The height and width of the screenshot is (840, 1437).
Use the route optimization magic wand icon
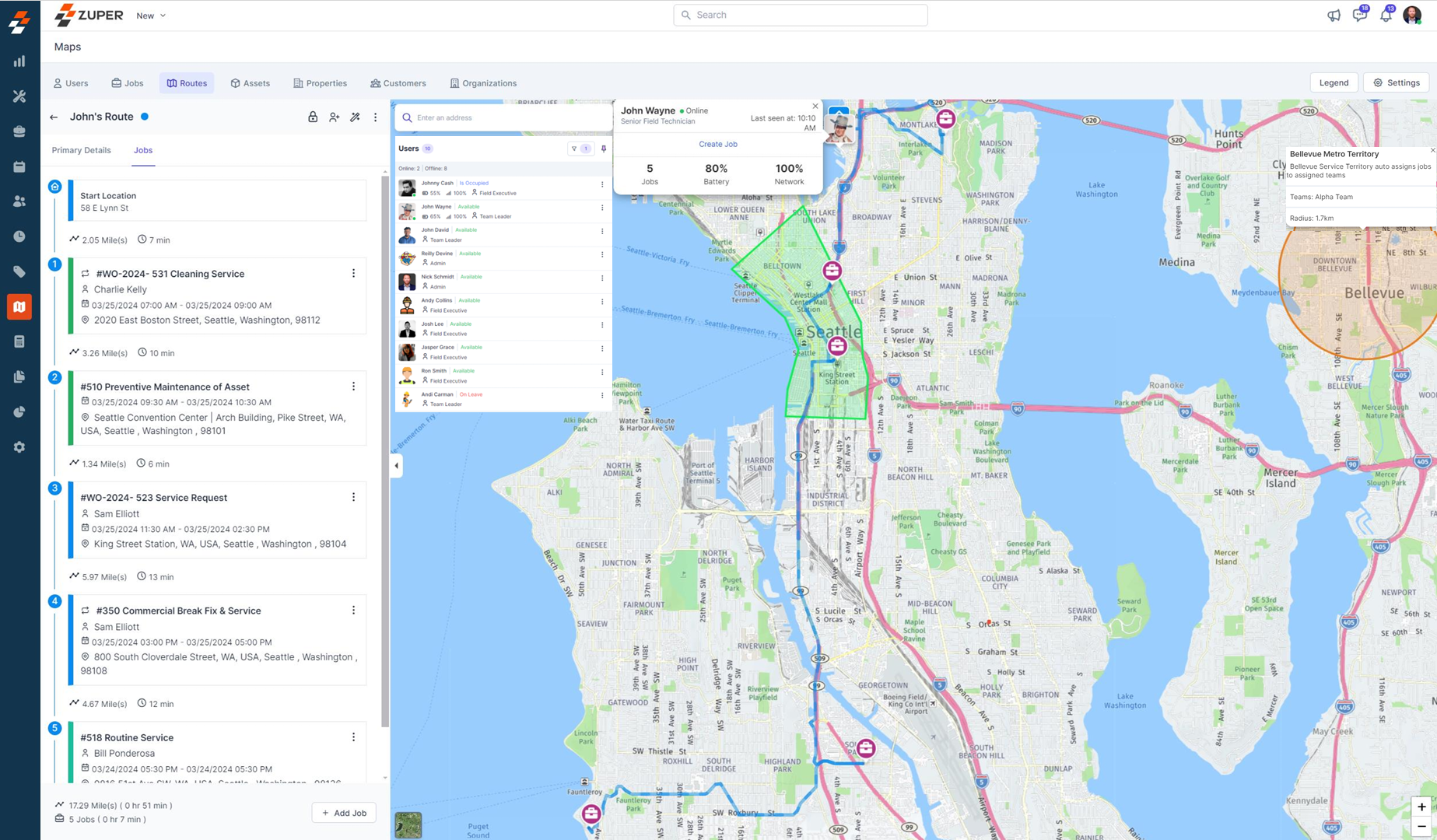[x=355, y=117]
